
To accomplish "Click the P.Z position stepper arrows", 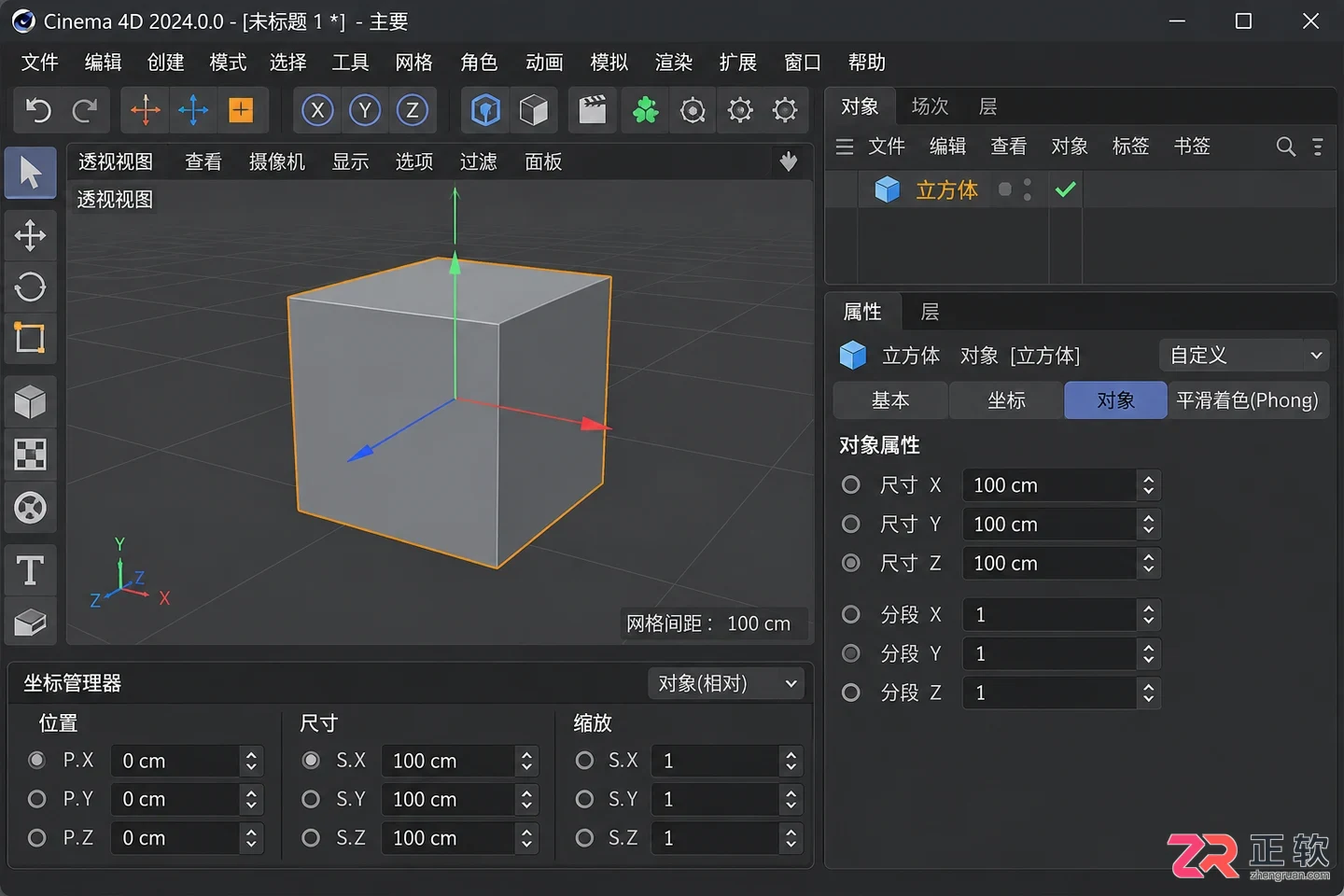I will [251, 838].
